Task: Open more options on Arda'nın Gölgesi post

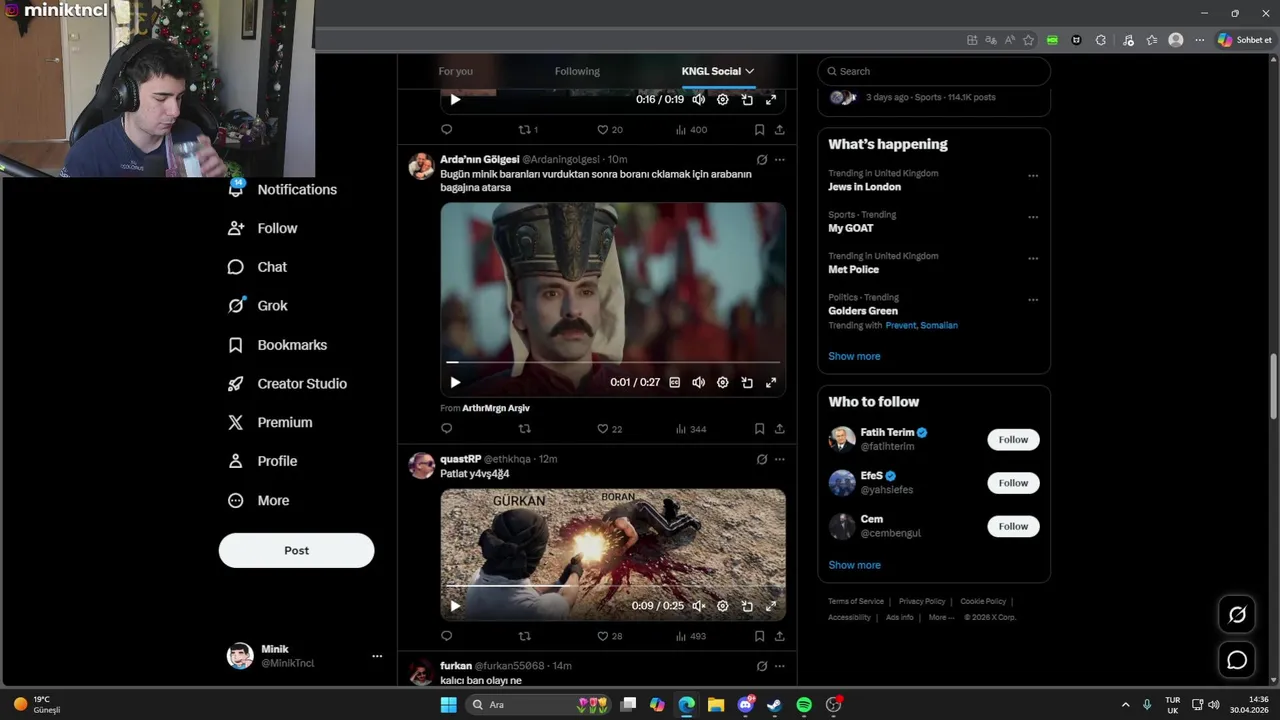Action: click(x=779, y=160)
